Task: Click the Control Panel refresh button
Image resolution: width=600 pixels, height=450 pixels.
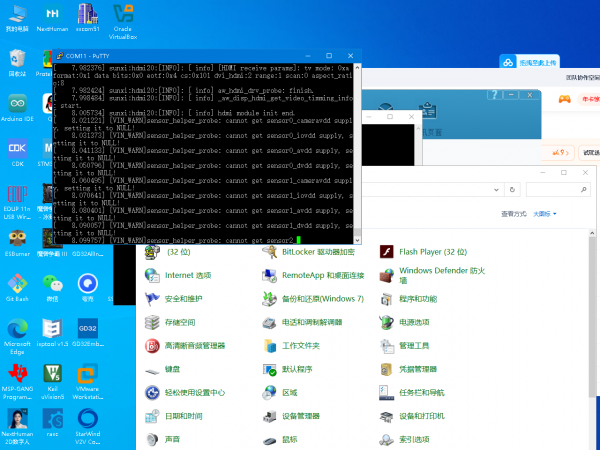Action: pos(514,187)
